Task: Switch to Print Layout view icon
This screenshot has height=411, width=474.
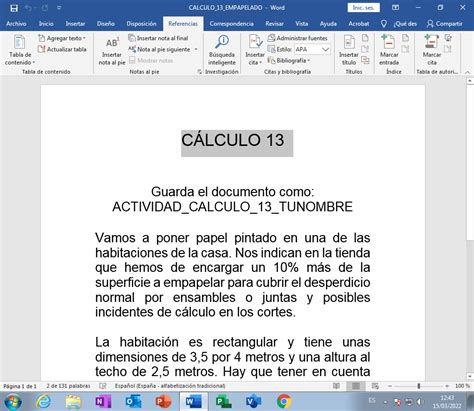Action: 356,386
